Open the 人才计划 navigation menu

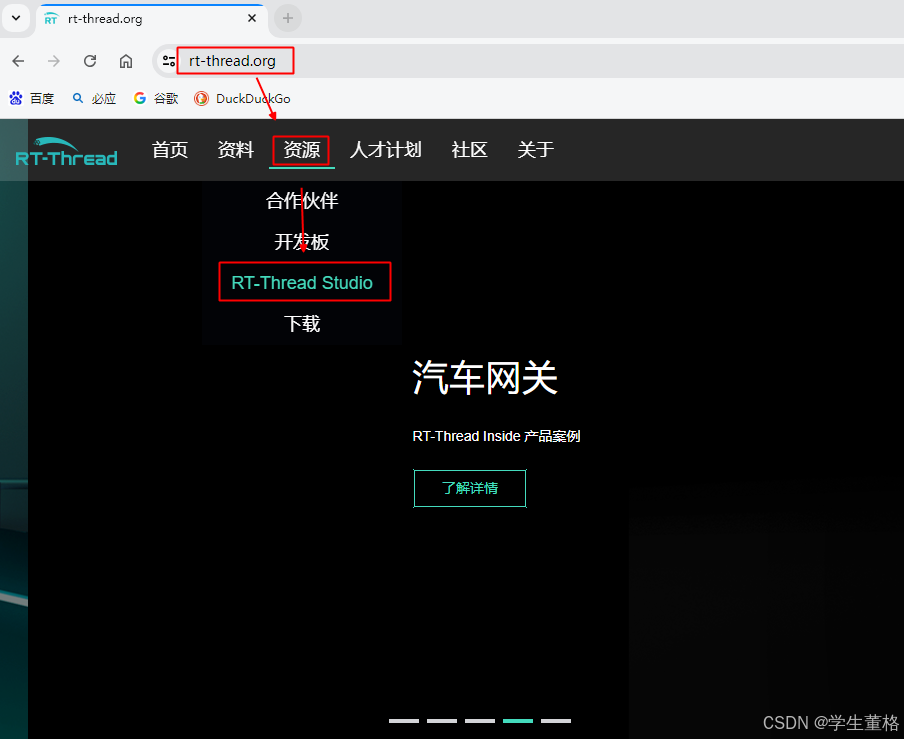[x=385, y=150]
